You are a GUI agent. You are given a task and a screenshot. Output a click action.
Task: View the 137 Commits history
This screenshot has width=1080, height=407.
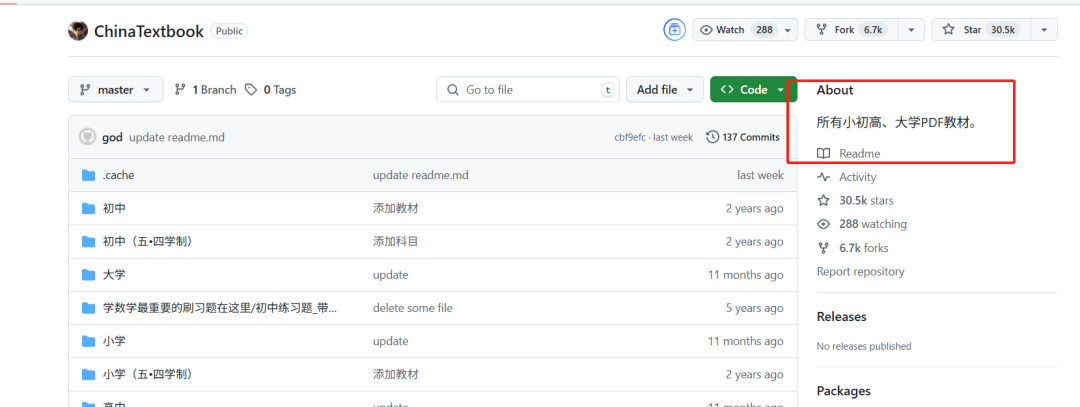point(743,137)
